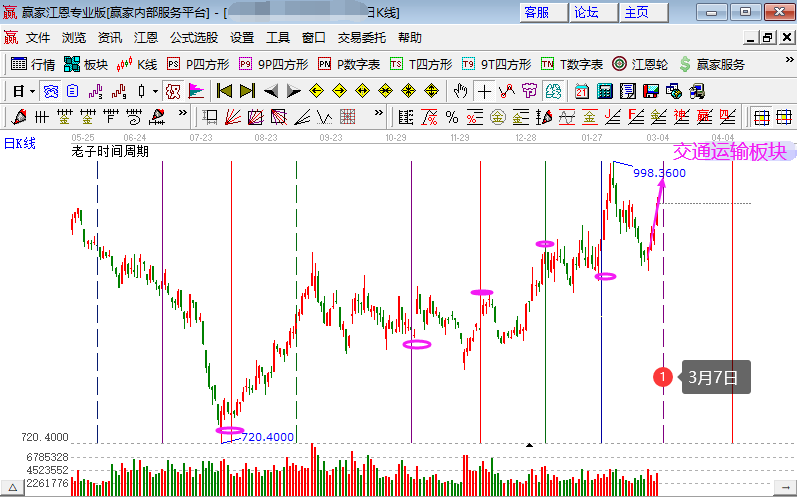Click the percent % tool icon
This screenshot has width=797, height=497.
pos(452,117)
